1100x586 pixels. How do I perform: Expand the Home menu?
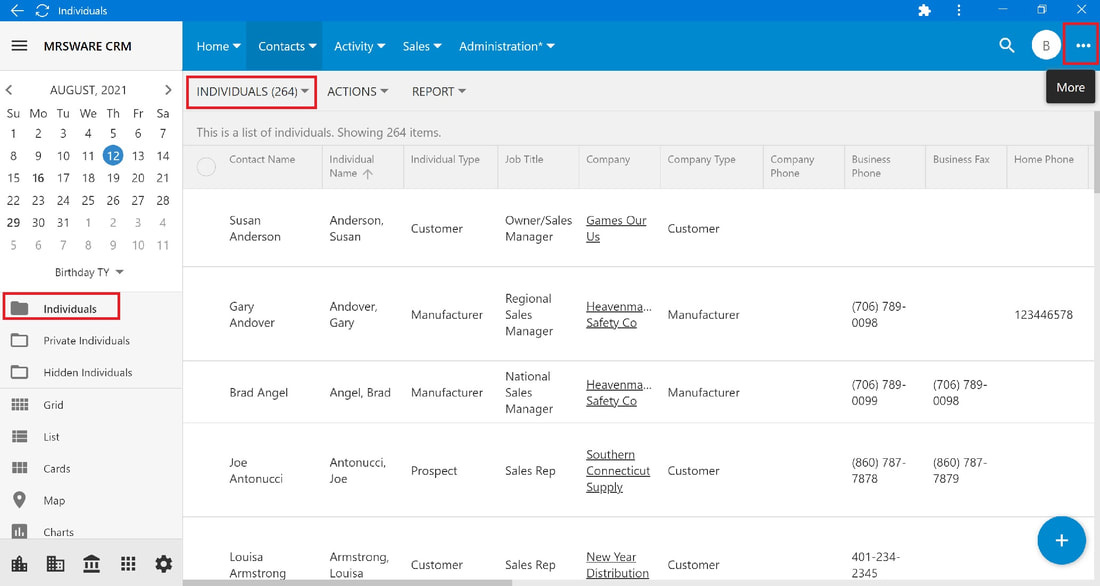218,46
